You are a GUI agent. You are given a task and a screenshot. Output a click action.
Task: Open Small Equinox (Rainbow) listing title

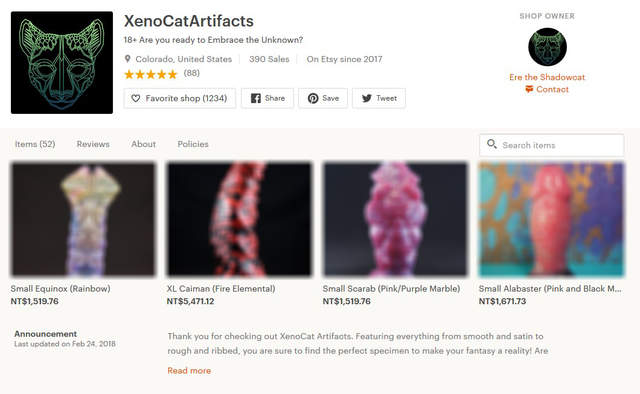(60, 289)
